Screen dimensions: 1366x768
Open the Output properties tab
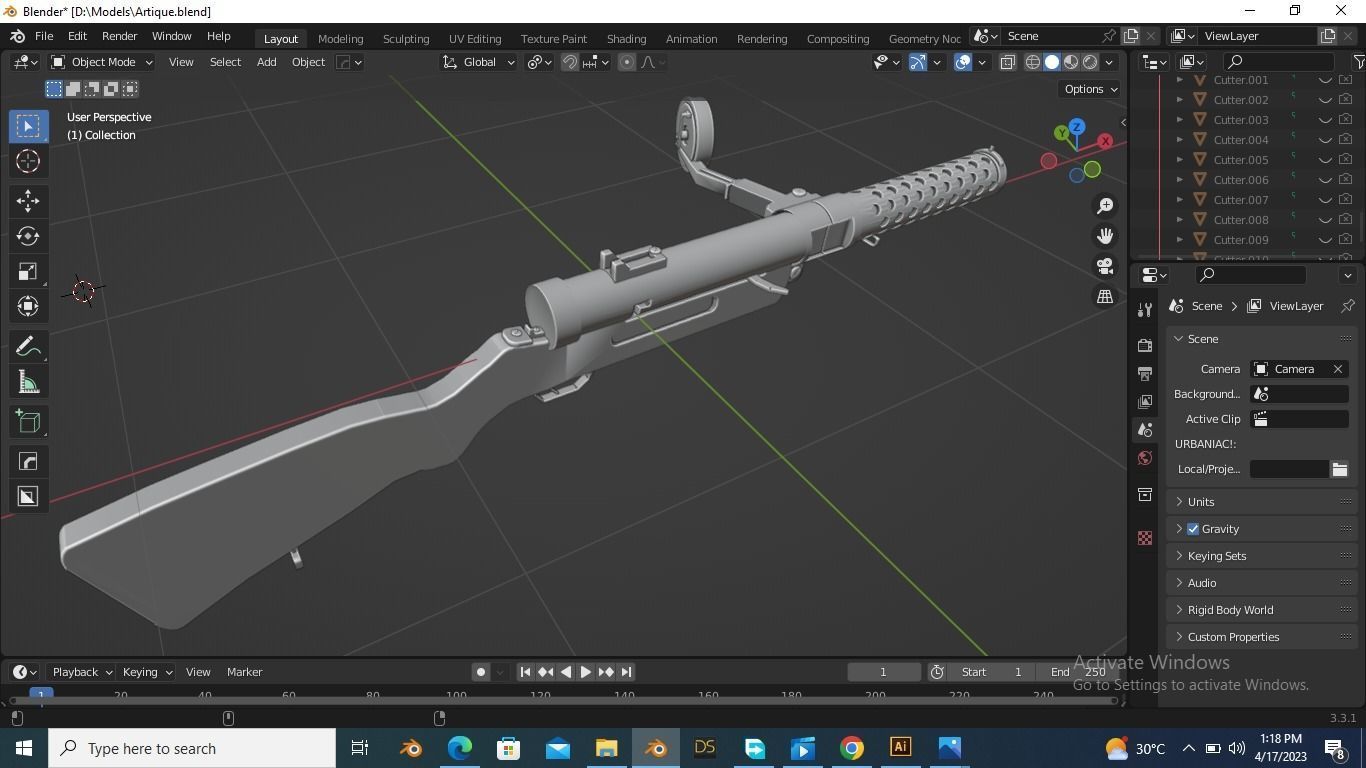pos(1145,373)
